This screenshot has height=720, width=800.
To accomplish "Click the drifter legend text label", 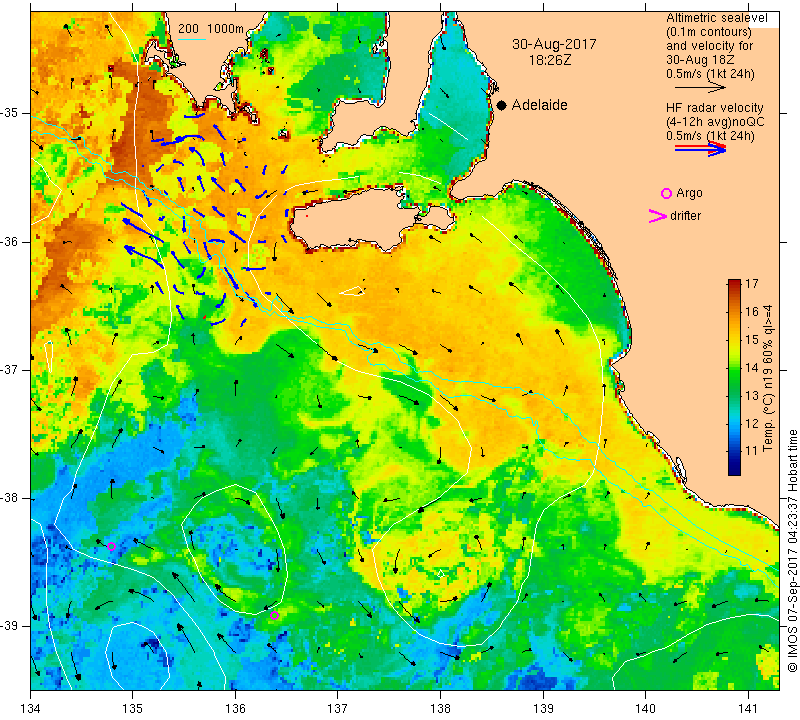I will [685, 216].
